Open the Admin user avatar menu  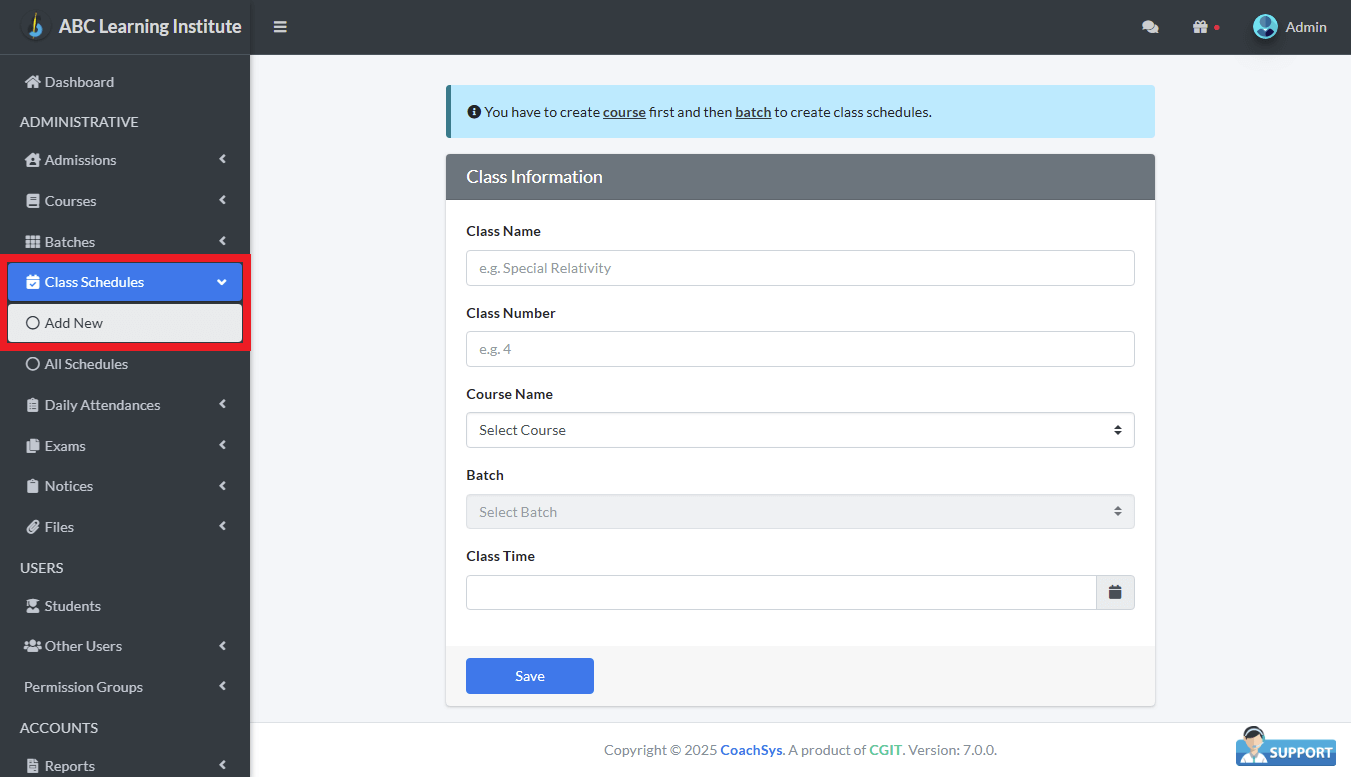pyautogui.click(x=1265, y=27)
